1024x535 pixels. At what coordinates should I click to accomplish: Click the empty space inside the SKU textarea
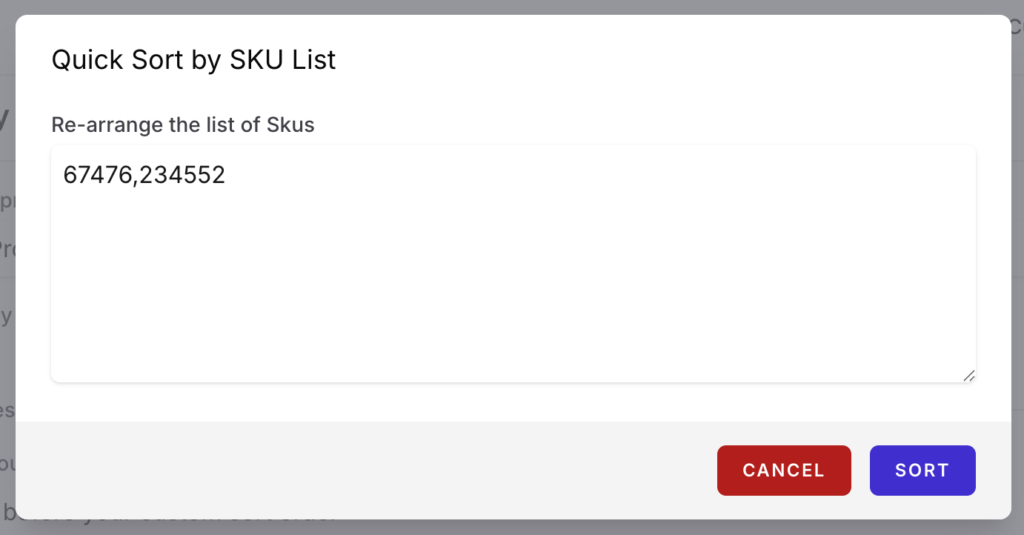click(x=513, y=290)
